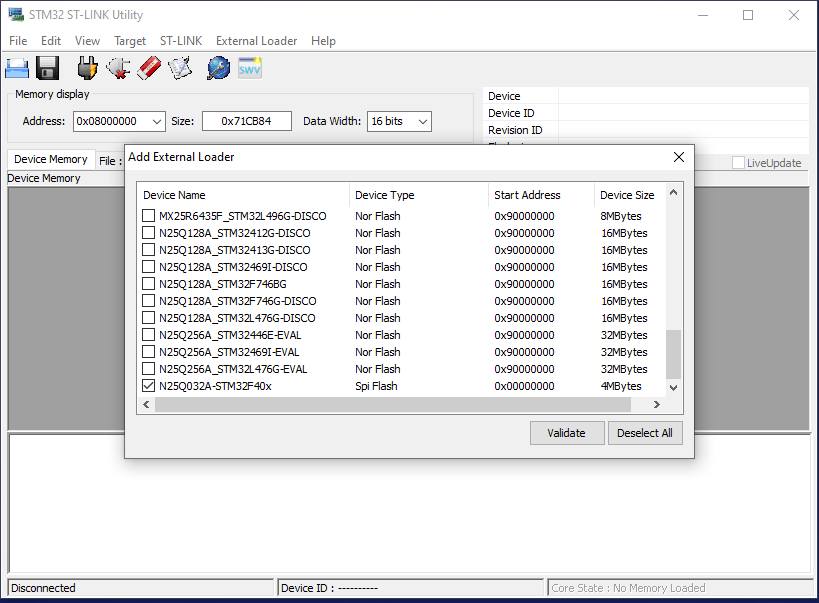The height and width of the screenshot is (603, 819).
Task: Check N25Q256A_STM32469I-EVAL loader checkbox
Action: pos(148,352)
